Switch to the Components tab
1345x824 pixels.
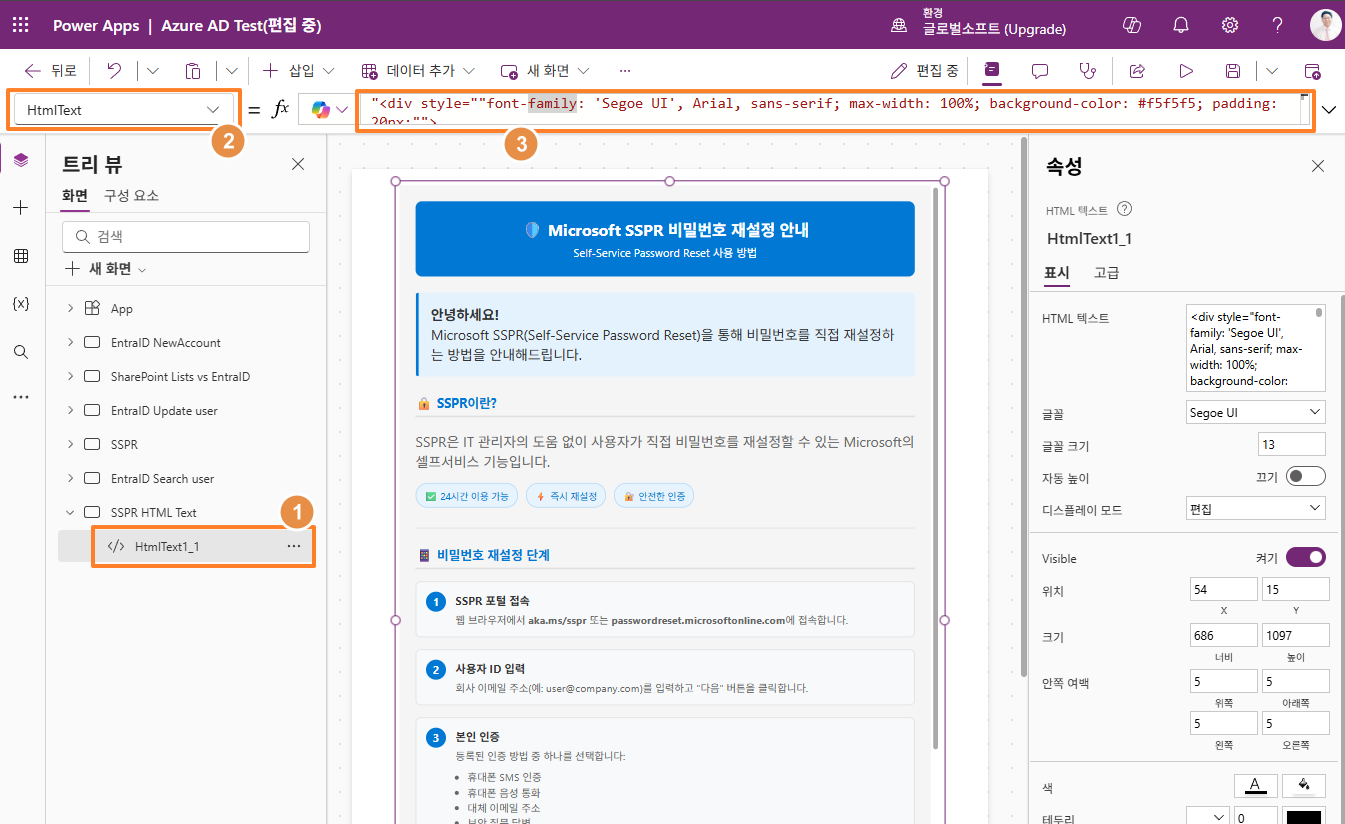[132, 195]
